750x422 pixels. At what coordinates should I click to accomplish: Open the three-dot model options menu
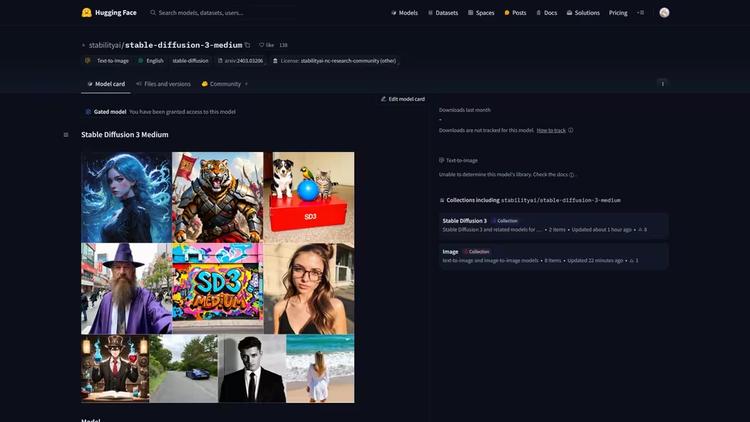point(662,84)
